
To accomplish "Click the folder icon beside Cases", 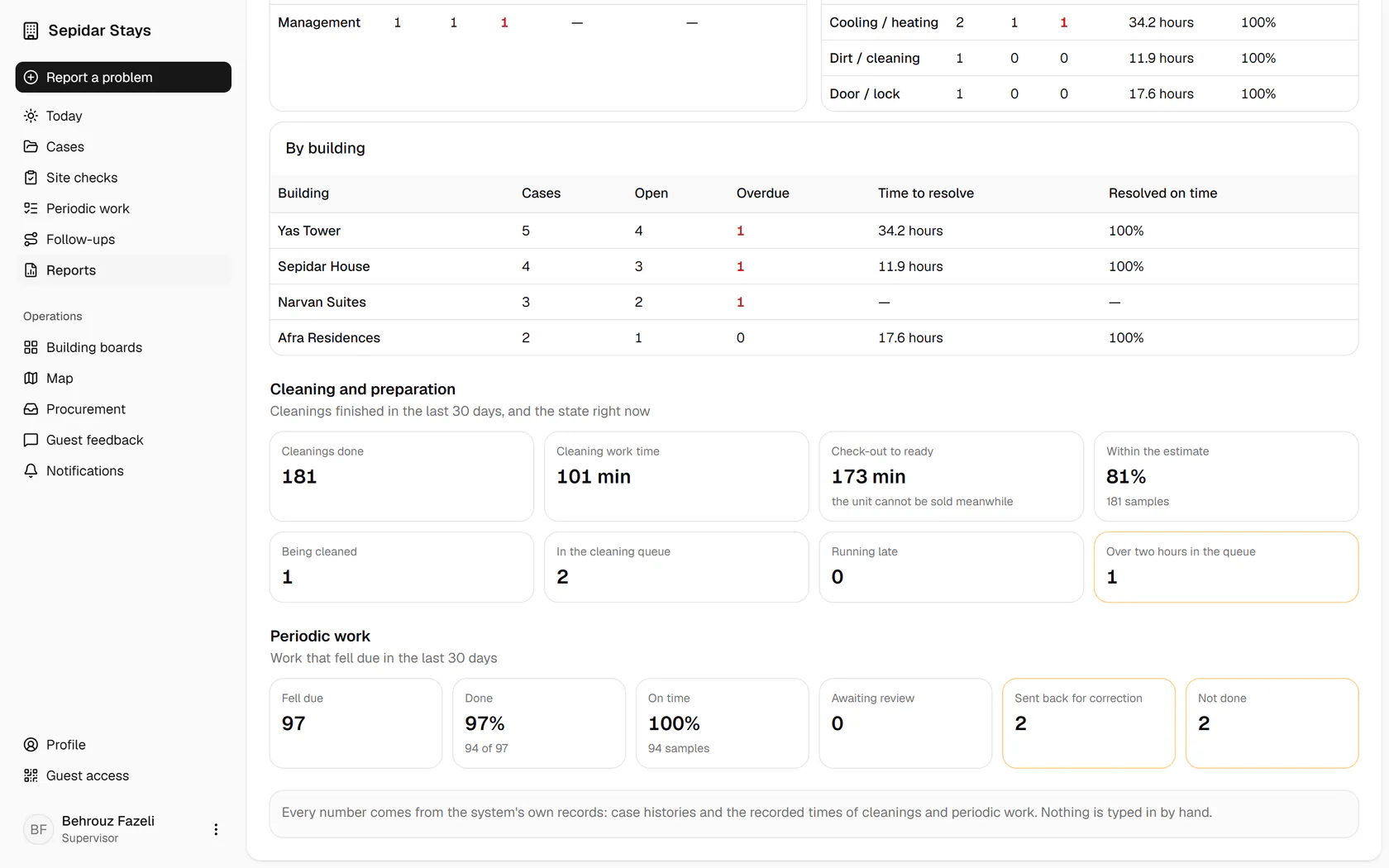I will [31, 146].
